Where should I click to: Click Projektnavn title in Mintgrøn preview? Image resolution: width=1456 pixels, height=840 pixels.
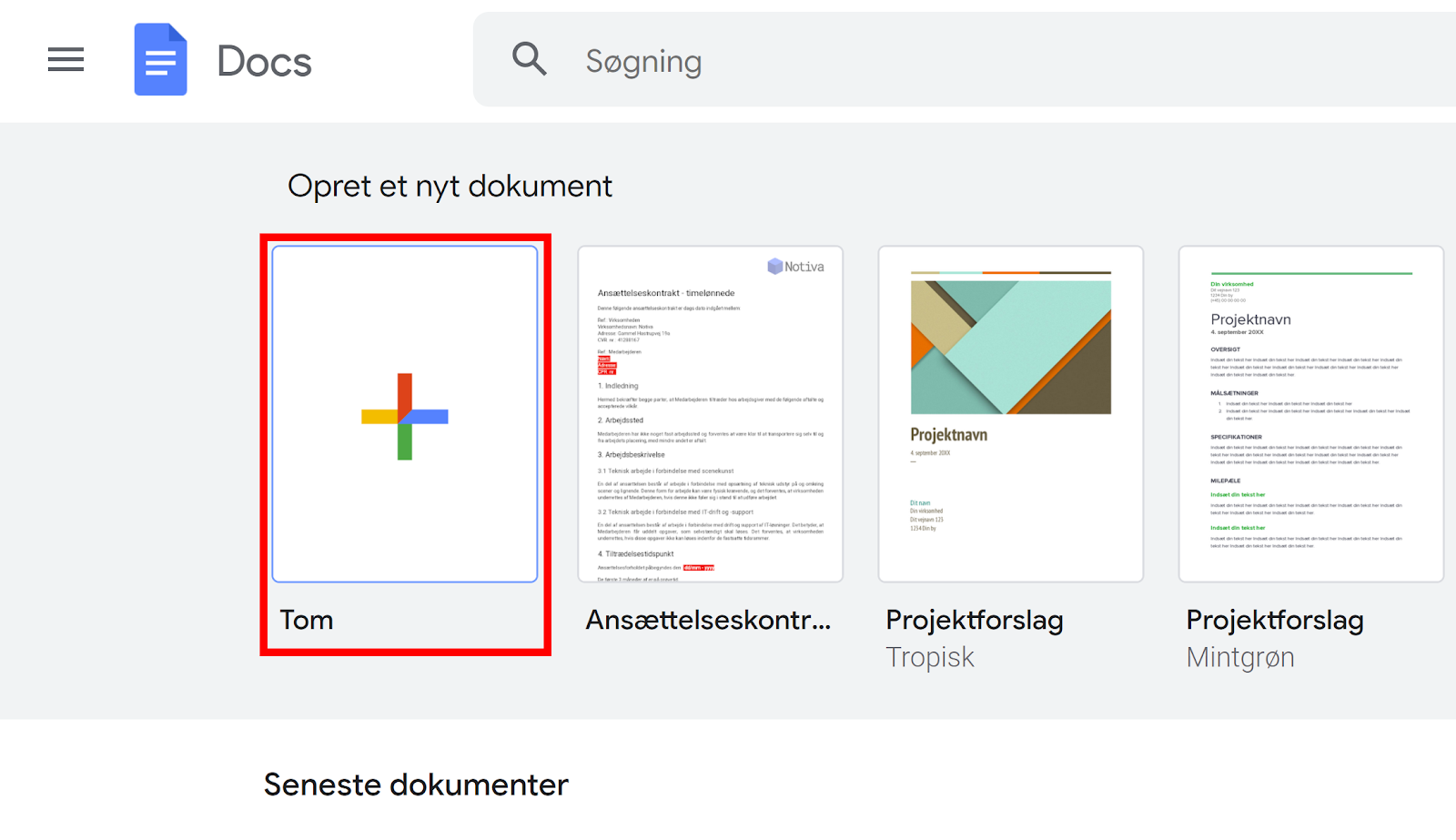(1250, 319)
